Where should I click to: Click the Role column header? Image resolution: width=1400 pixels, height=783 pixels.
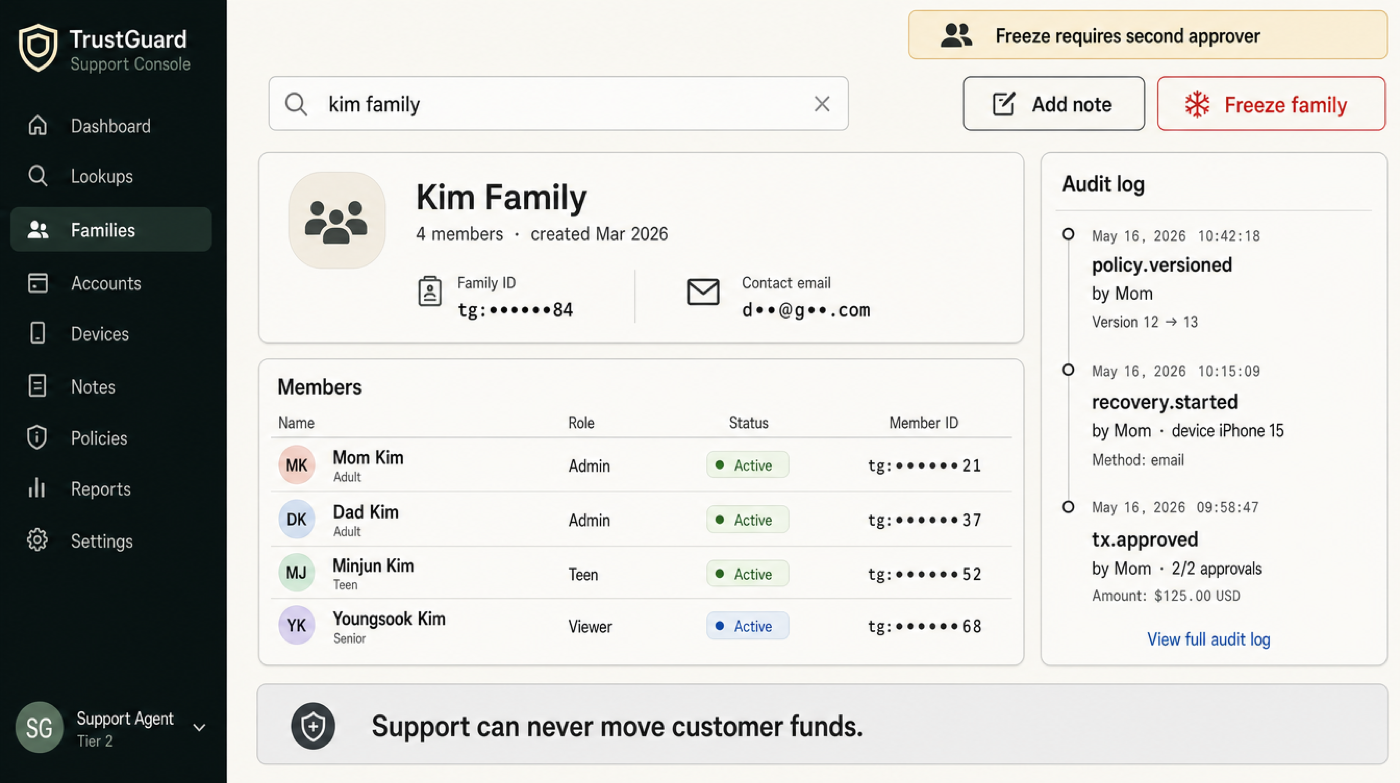(581, 423)
